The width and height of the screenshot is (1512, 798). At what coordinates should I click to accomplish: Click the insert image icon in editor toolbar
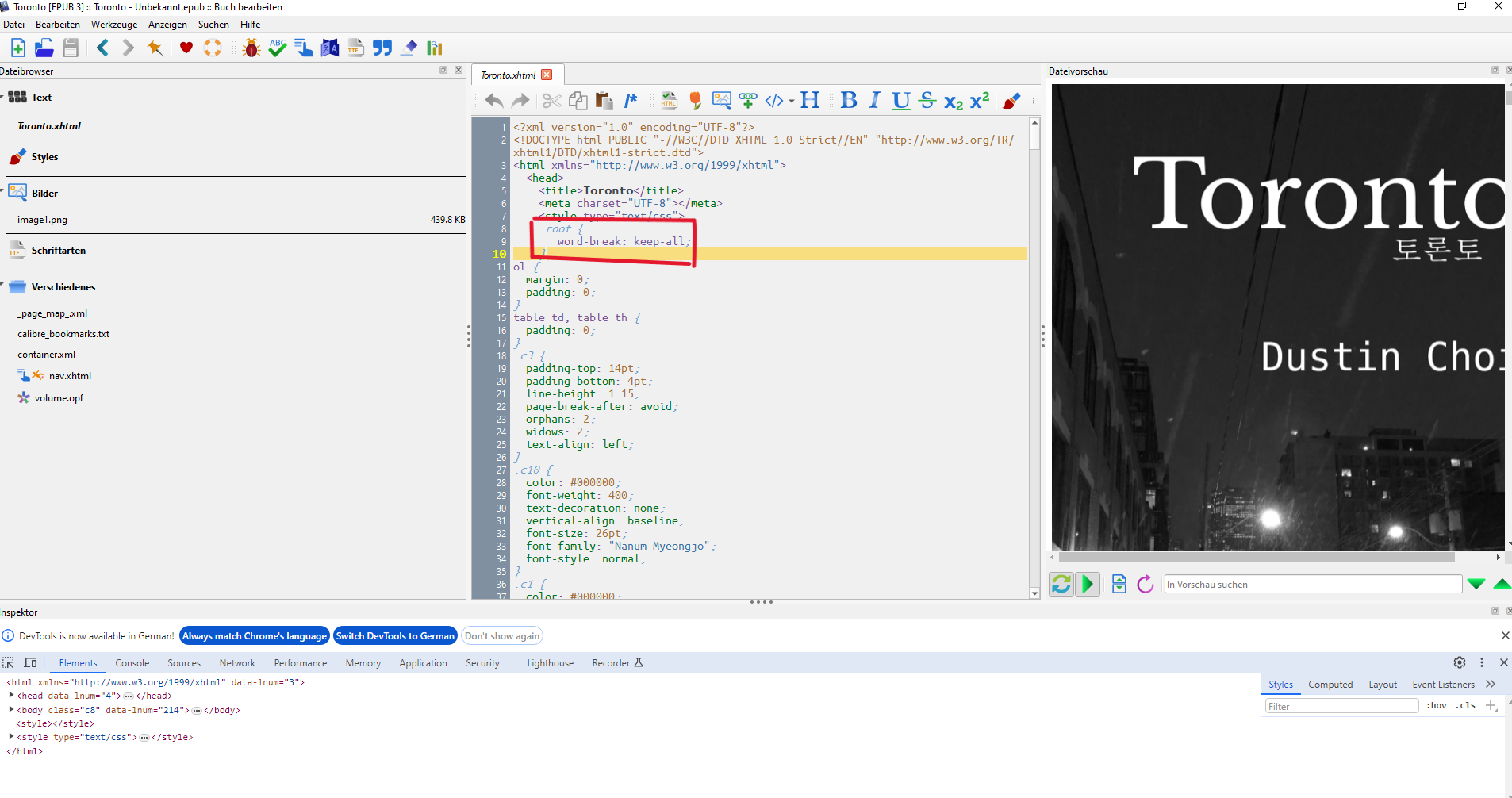(721, 101)
